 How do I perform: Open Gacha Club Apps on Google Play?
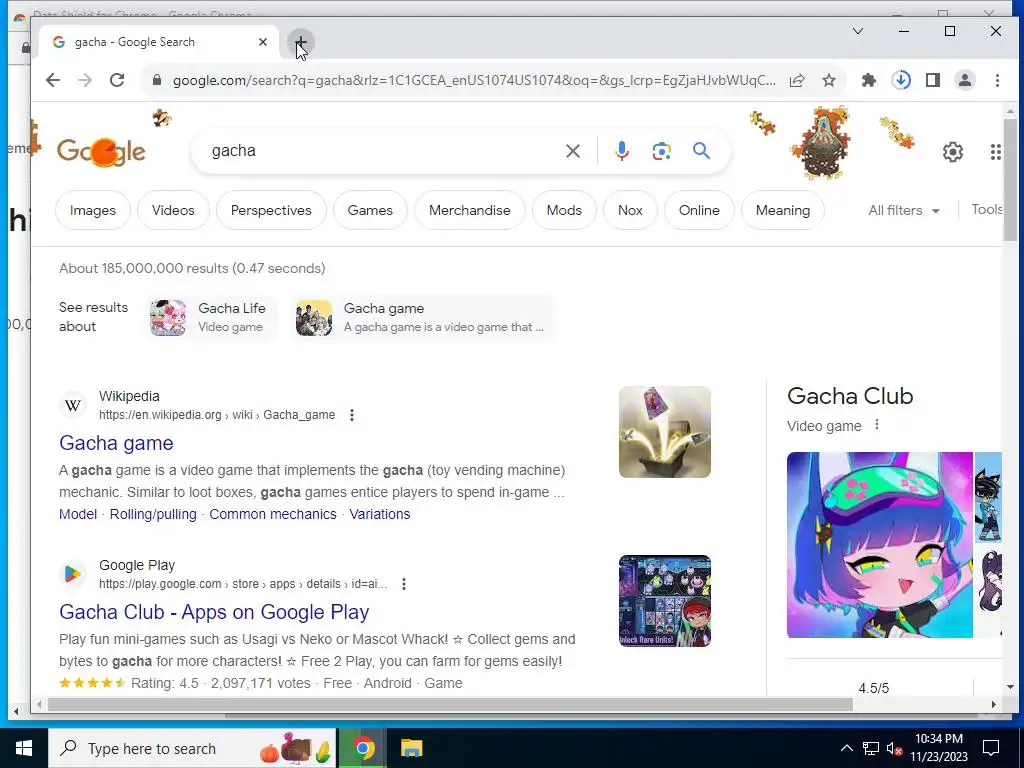coord(214,612)
